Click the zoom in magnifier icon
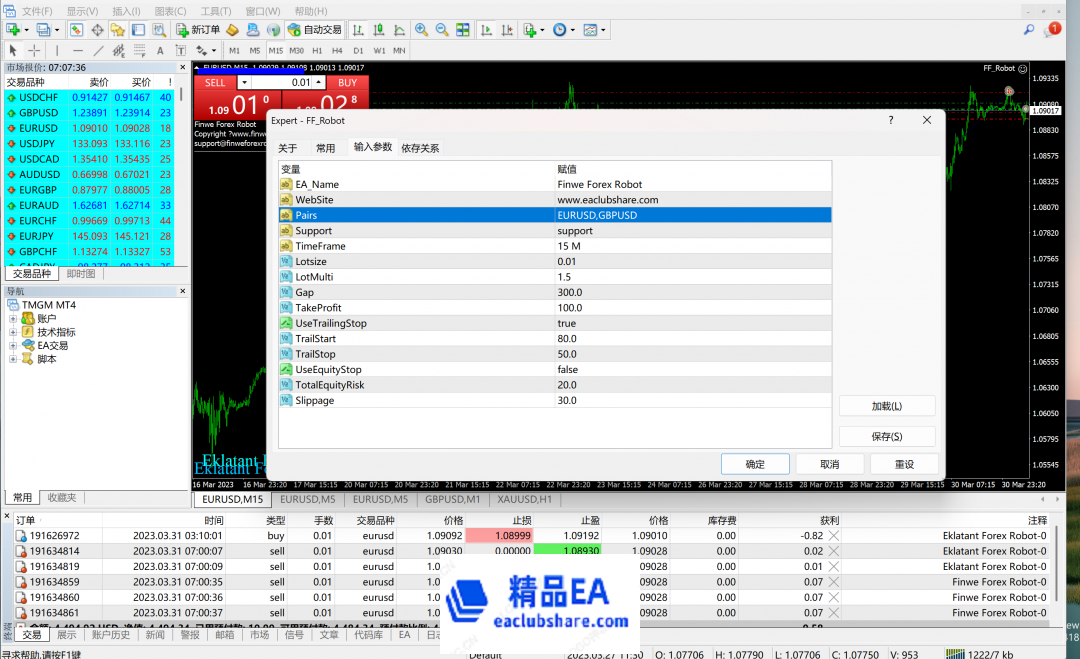 coord(422,30)
